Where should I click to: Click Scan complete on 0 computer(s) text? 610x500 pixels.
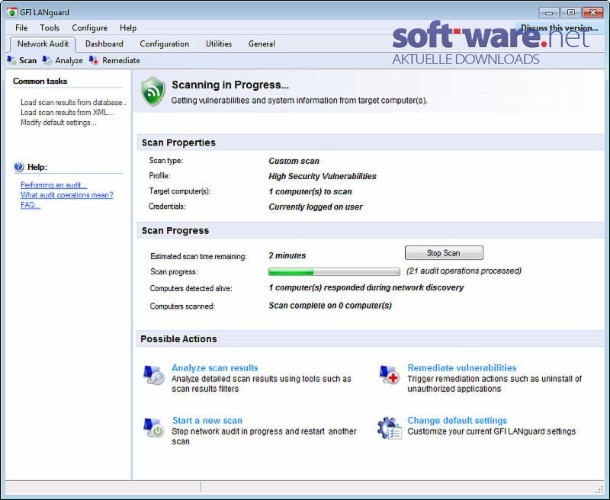(x=330, y=305)
